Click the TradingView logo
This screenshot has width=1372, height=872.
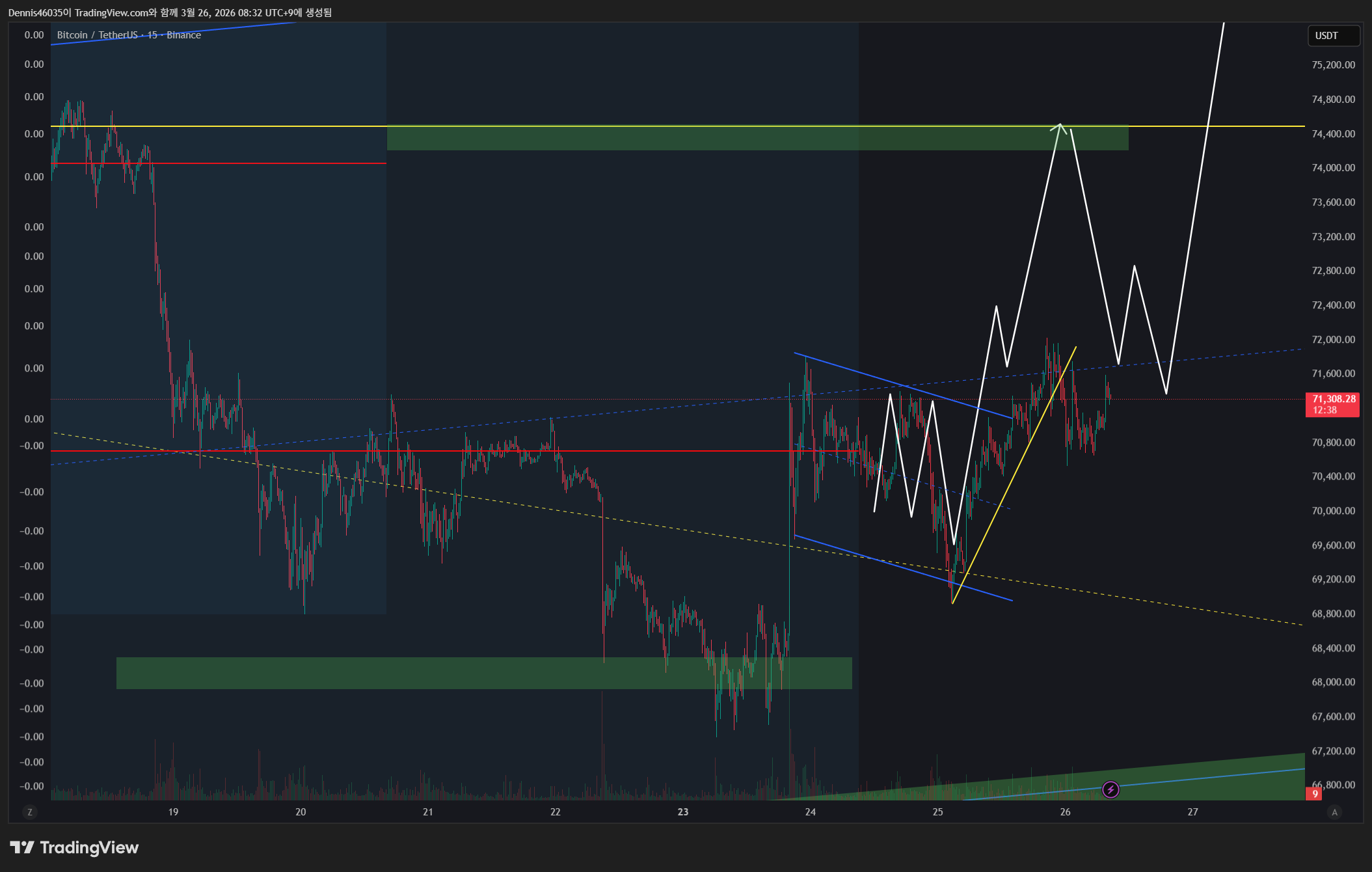pyautogui.click(x=74, y=847)
